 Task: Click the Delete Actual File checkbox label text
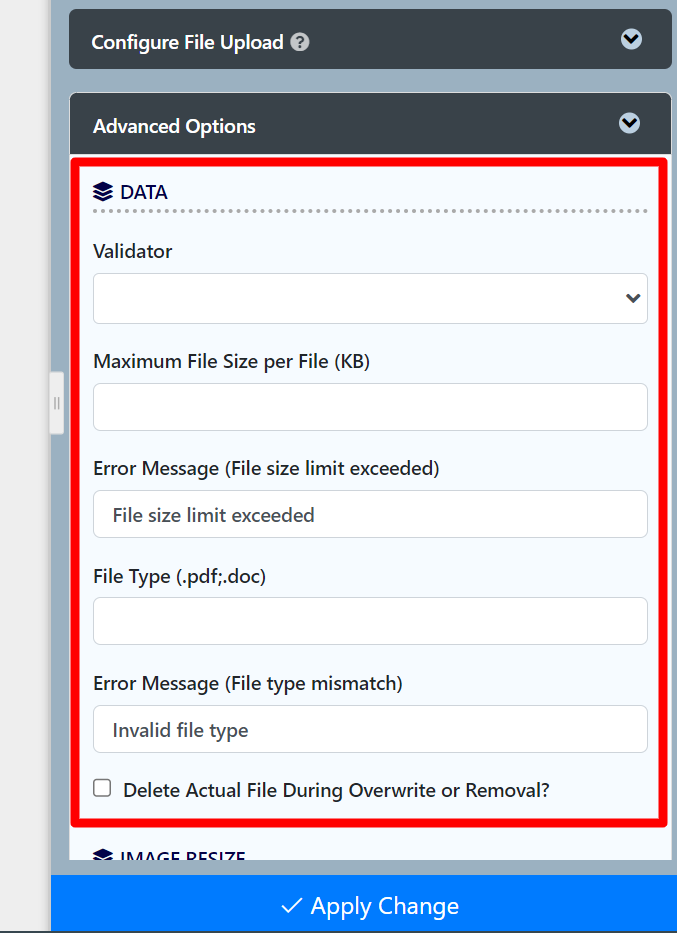(336, 790)
